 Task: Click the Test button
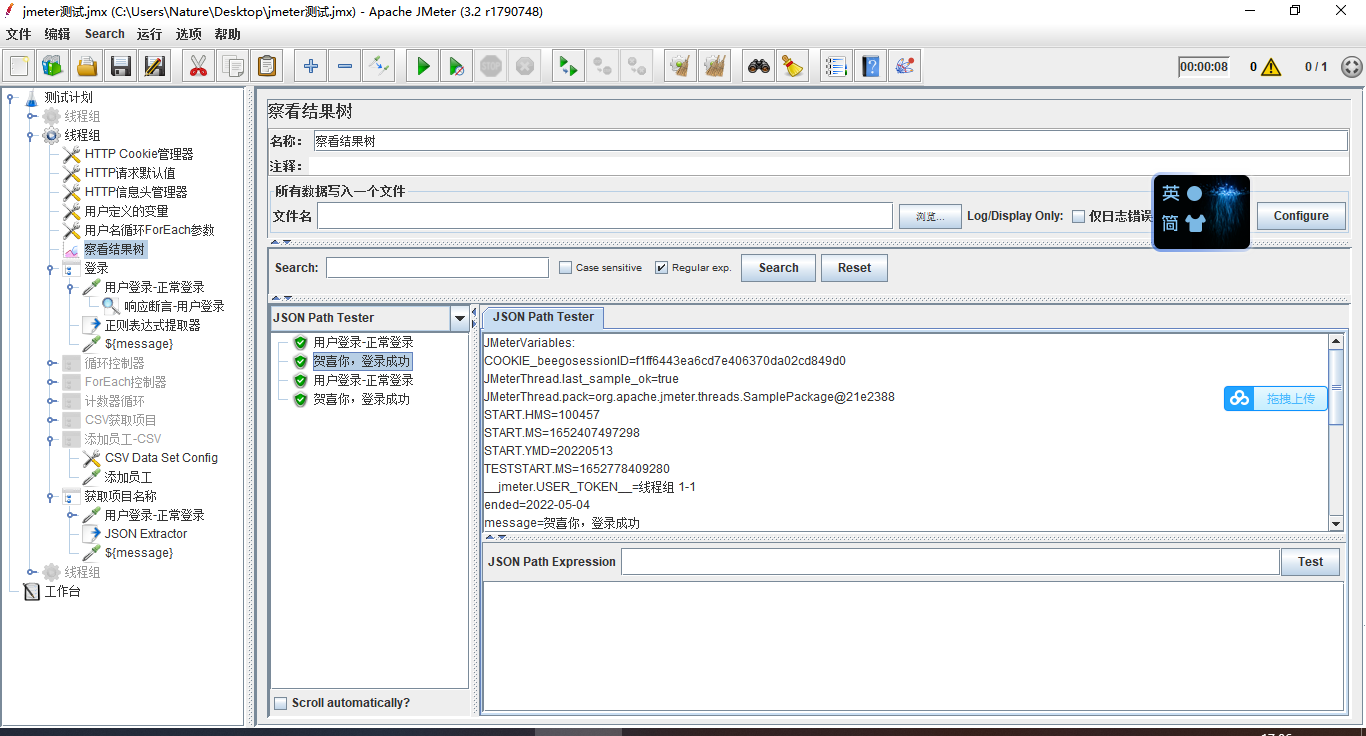tap(1310, 562)
